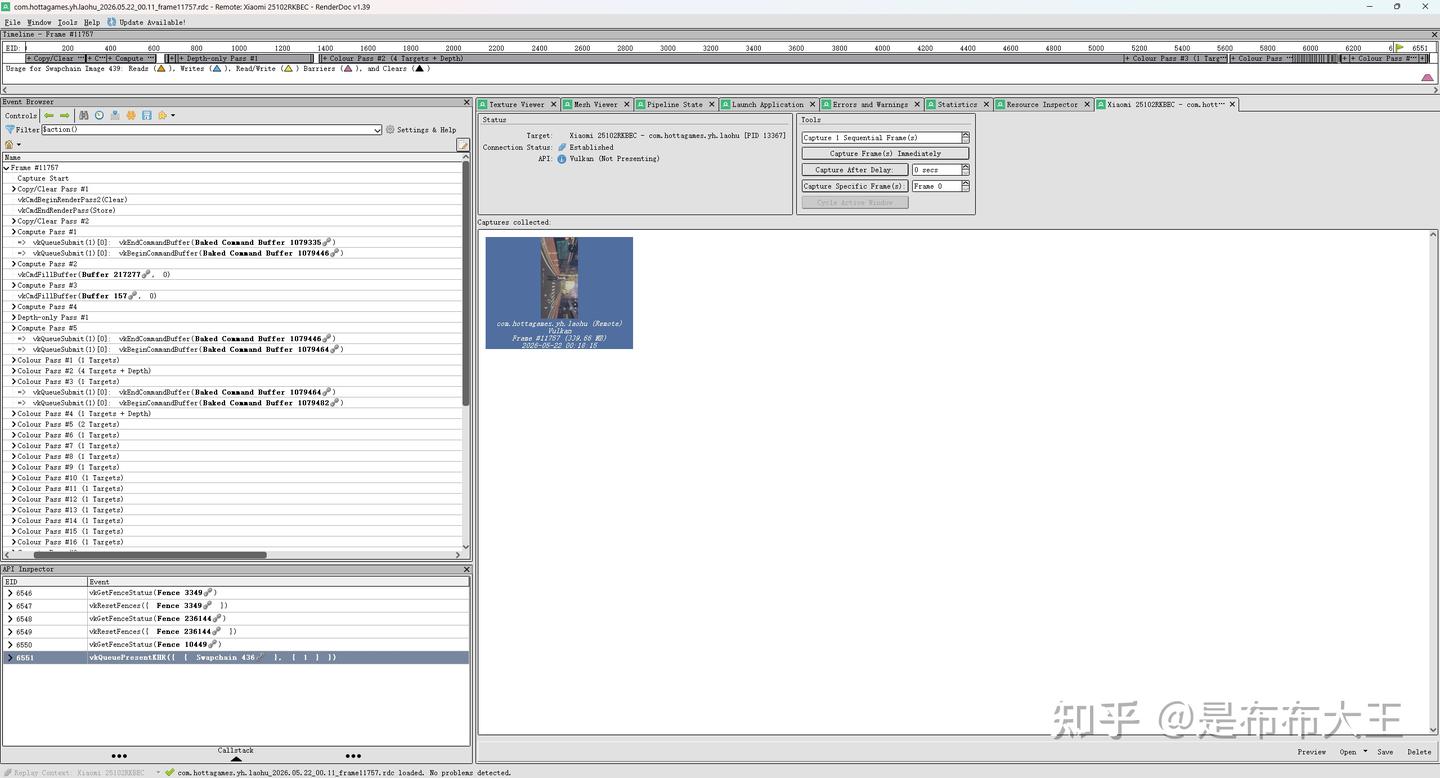Click the Vulkan API info icon
The image size is (1440, 778).
coord(562,159)
